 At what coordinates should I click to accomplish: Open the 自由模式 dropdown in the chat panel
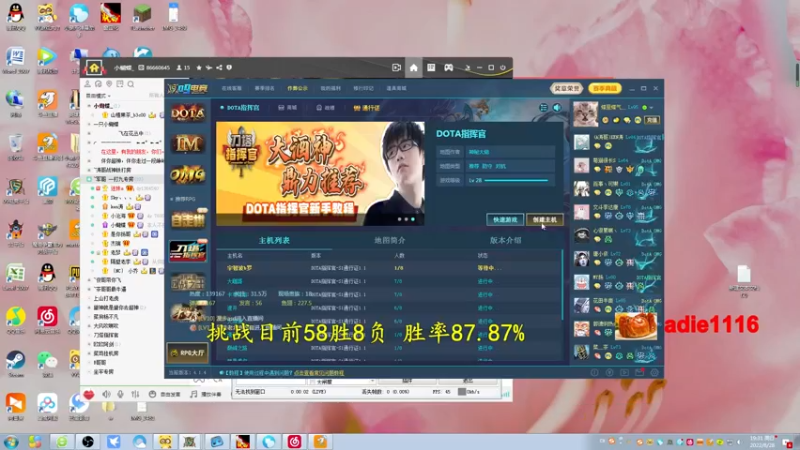coord(97,95)
